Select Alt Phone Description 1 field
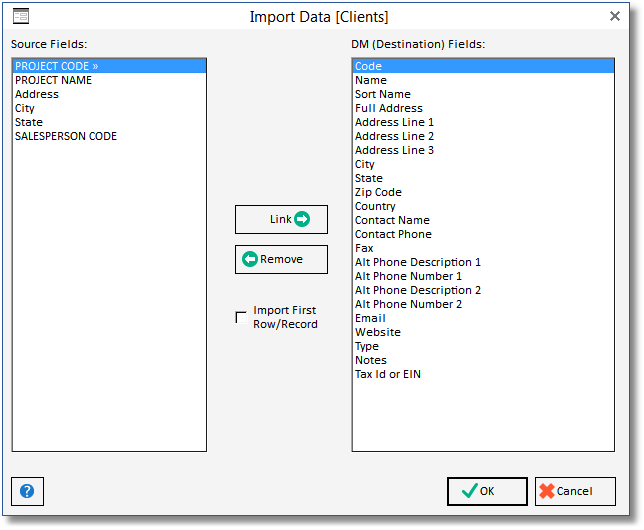 [x=483, y=262]
